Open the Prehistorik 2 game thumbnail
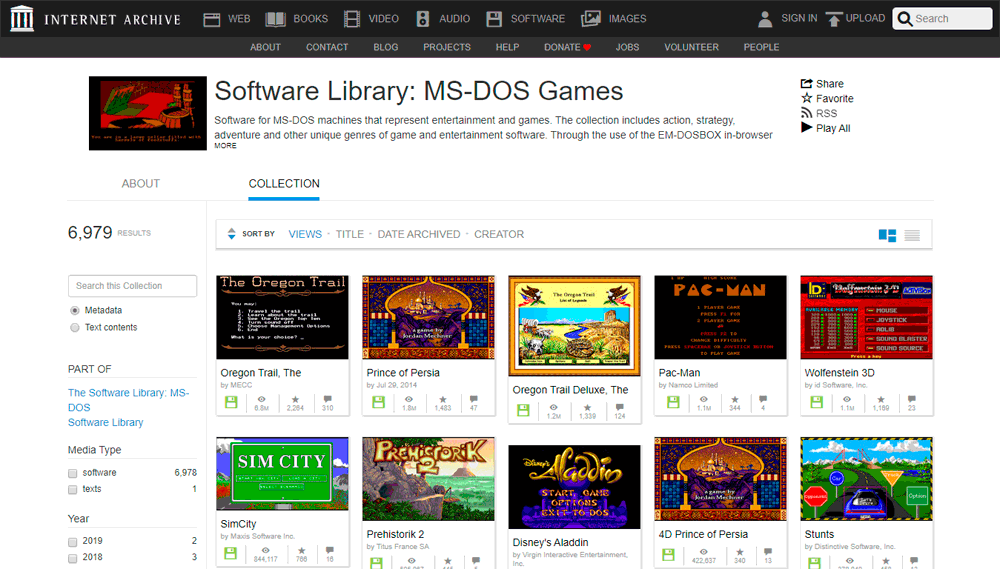Image resolution: width=1000 pixels, height=569 pixels. pos(429,479)
